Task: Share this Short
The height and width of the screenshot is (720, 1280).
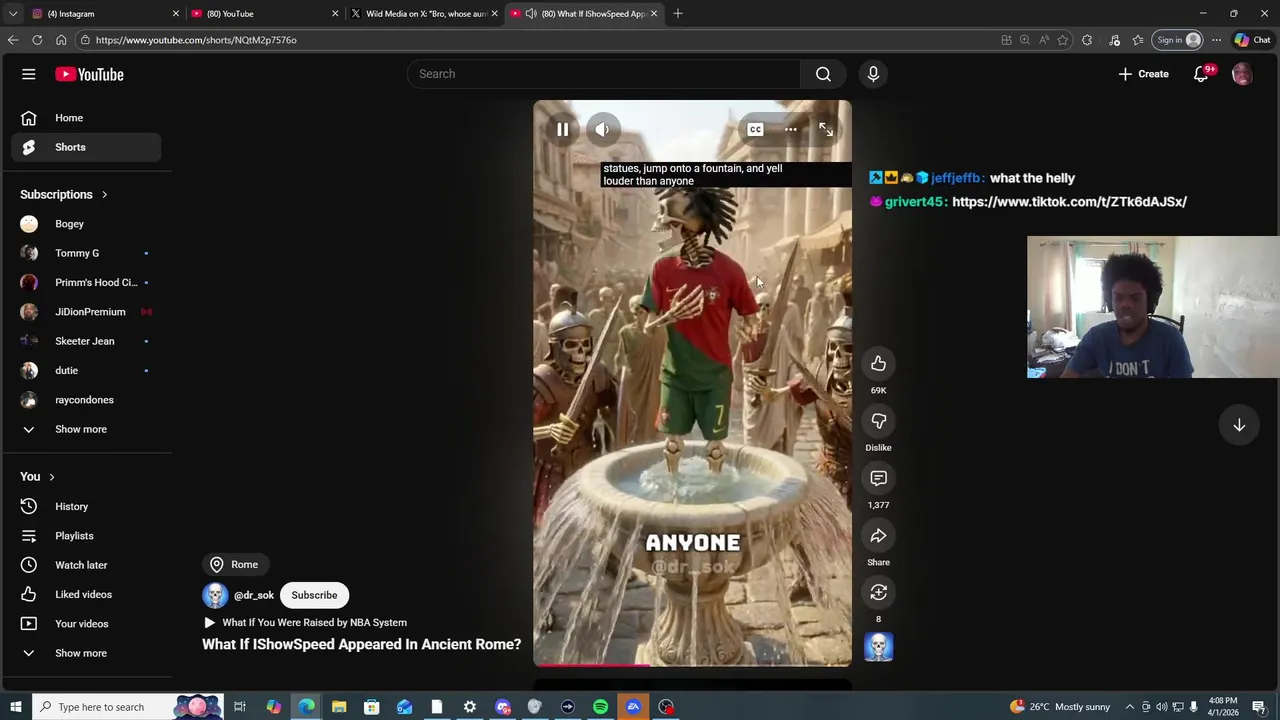Action: coord(878,536)
